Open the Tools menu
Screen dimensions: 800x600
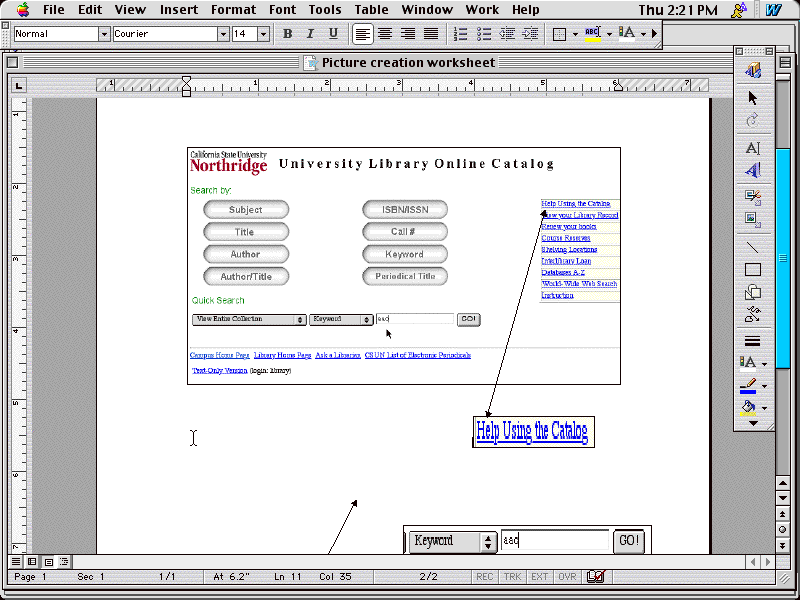point(325,10)
